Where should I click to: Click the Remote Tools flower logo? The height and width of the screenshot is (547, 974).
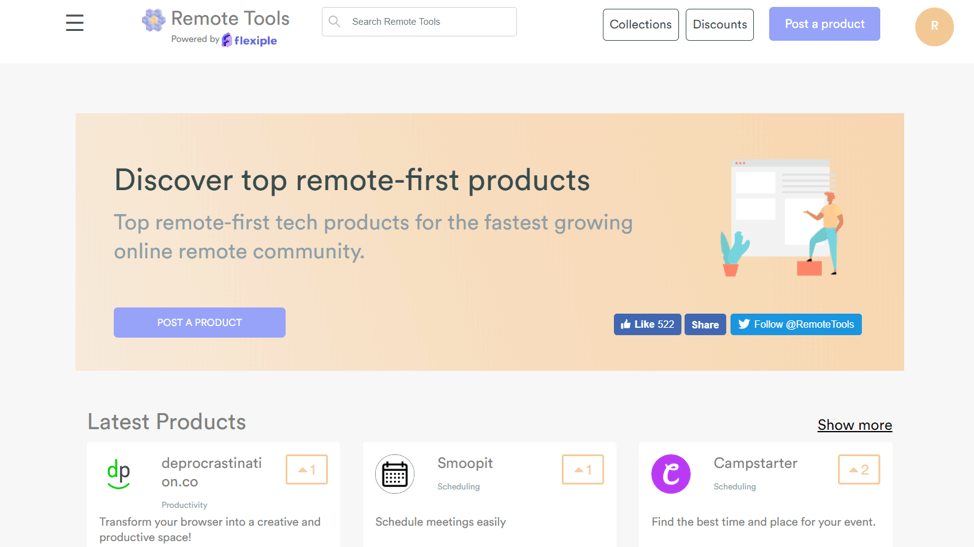[x=153, y=20]
